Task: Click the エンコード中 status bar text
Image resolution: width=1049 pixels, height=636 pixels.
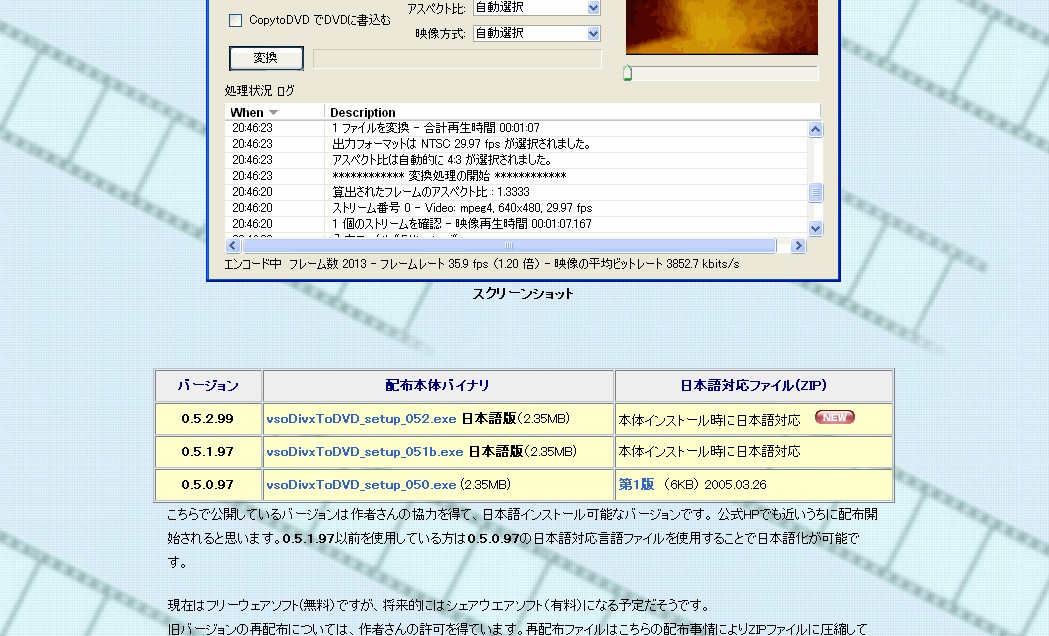Action: [x=482, y=264]
